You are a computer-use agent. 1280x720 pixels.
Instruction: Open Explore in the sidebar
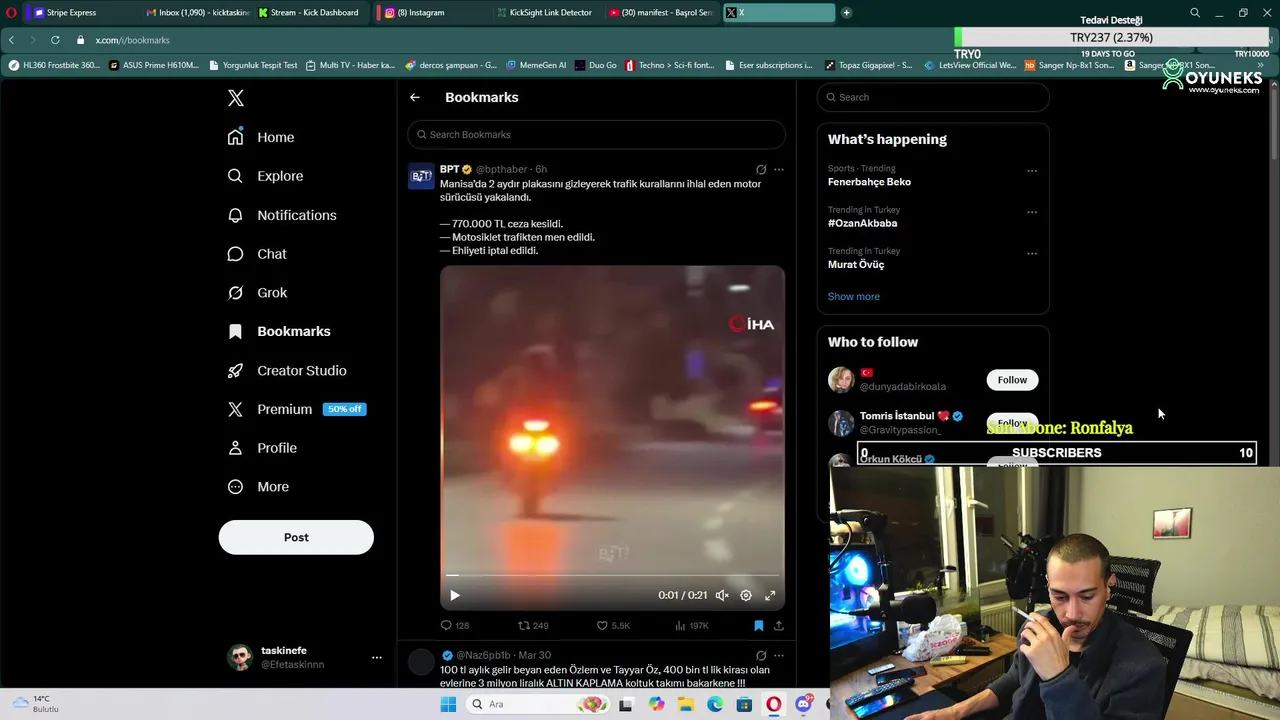click(265, 176)
